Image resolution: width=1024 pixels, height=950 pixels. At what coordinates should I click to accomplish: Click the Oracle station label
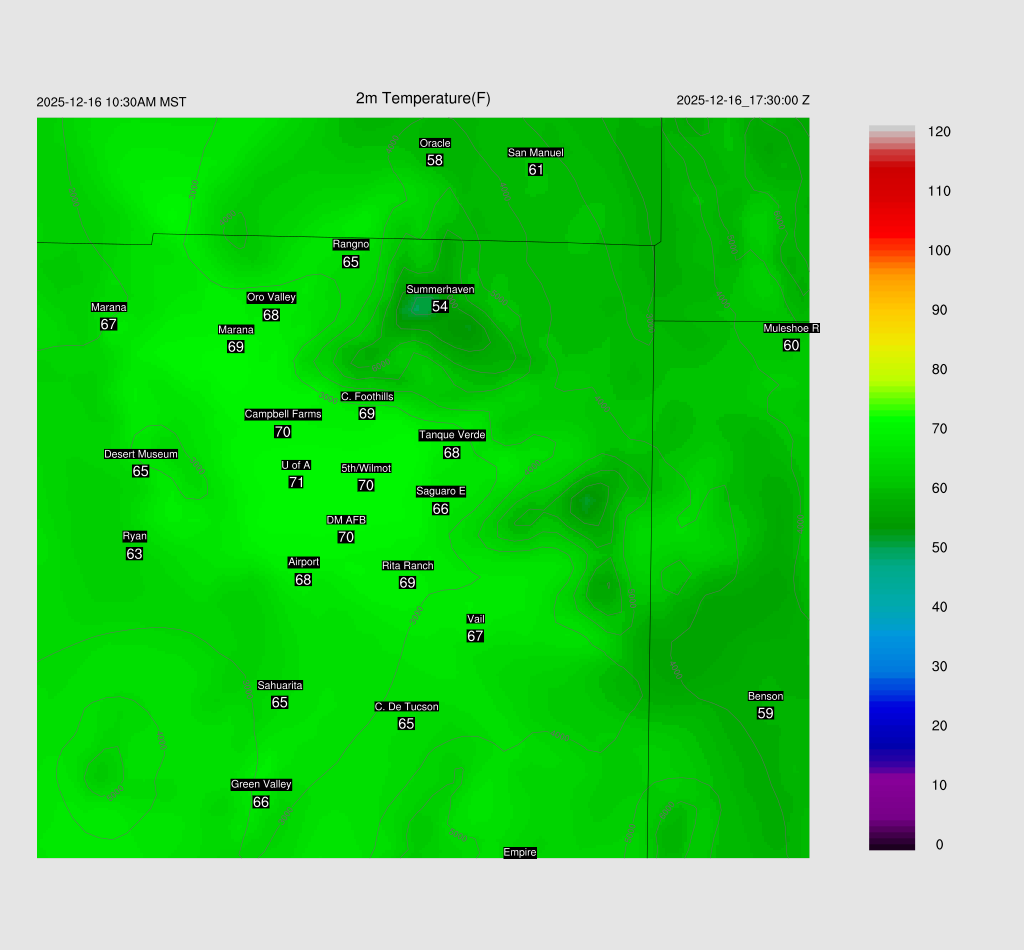[x=435, y=143]
